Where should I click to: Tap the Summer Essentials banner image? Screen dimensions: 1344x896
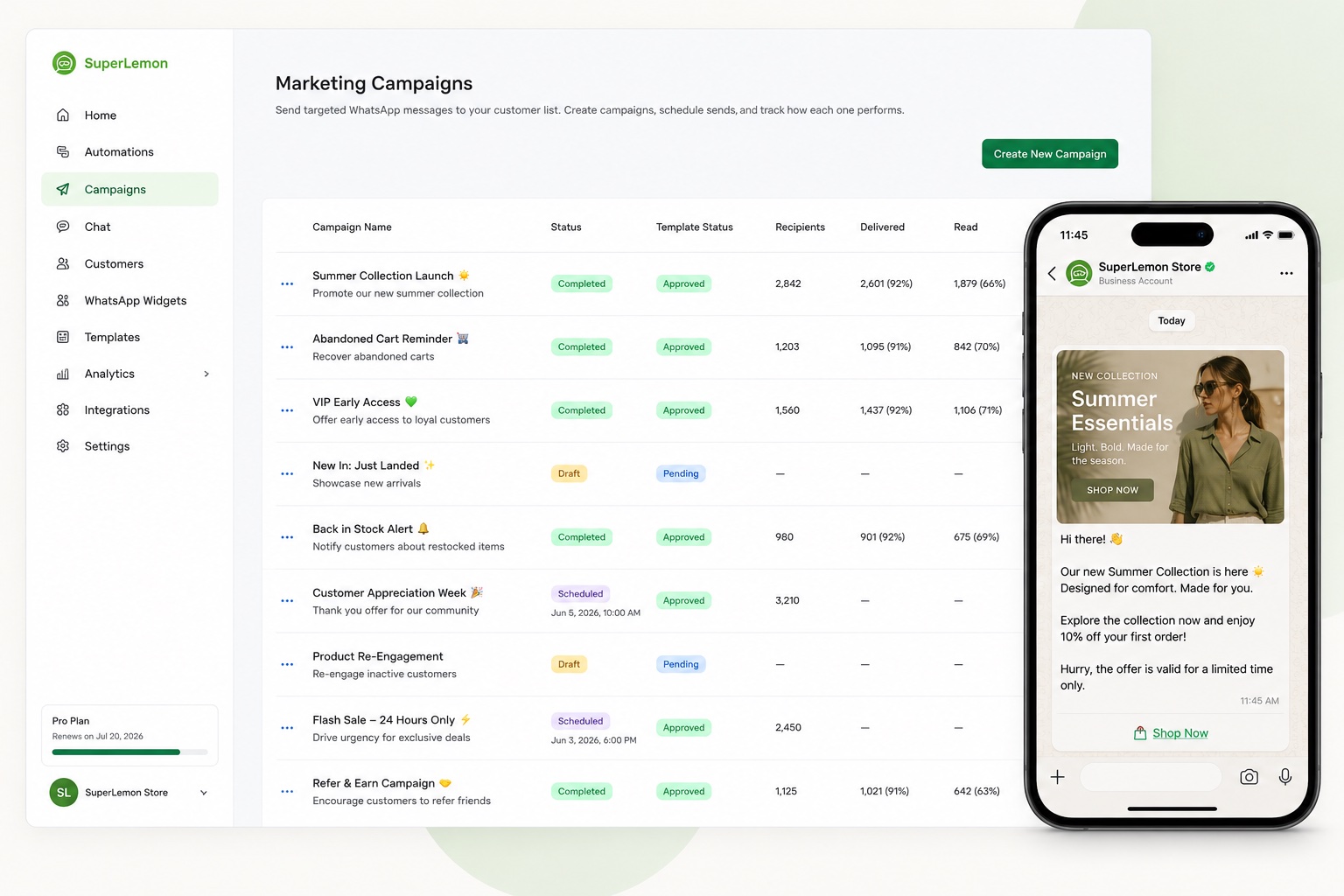[1170, 437]
